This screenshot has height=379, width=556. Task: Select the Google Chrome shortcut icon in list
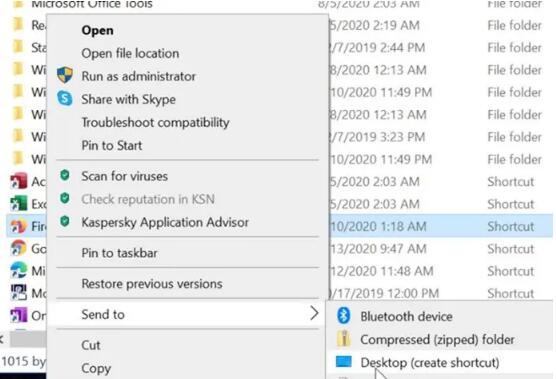(x=18, y=248)
